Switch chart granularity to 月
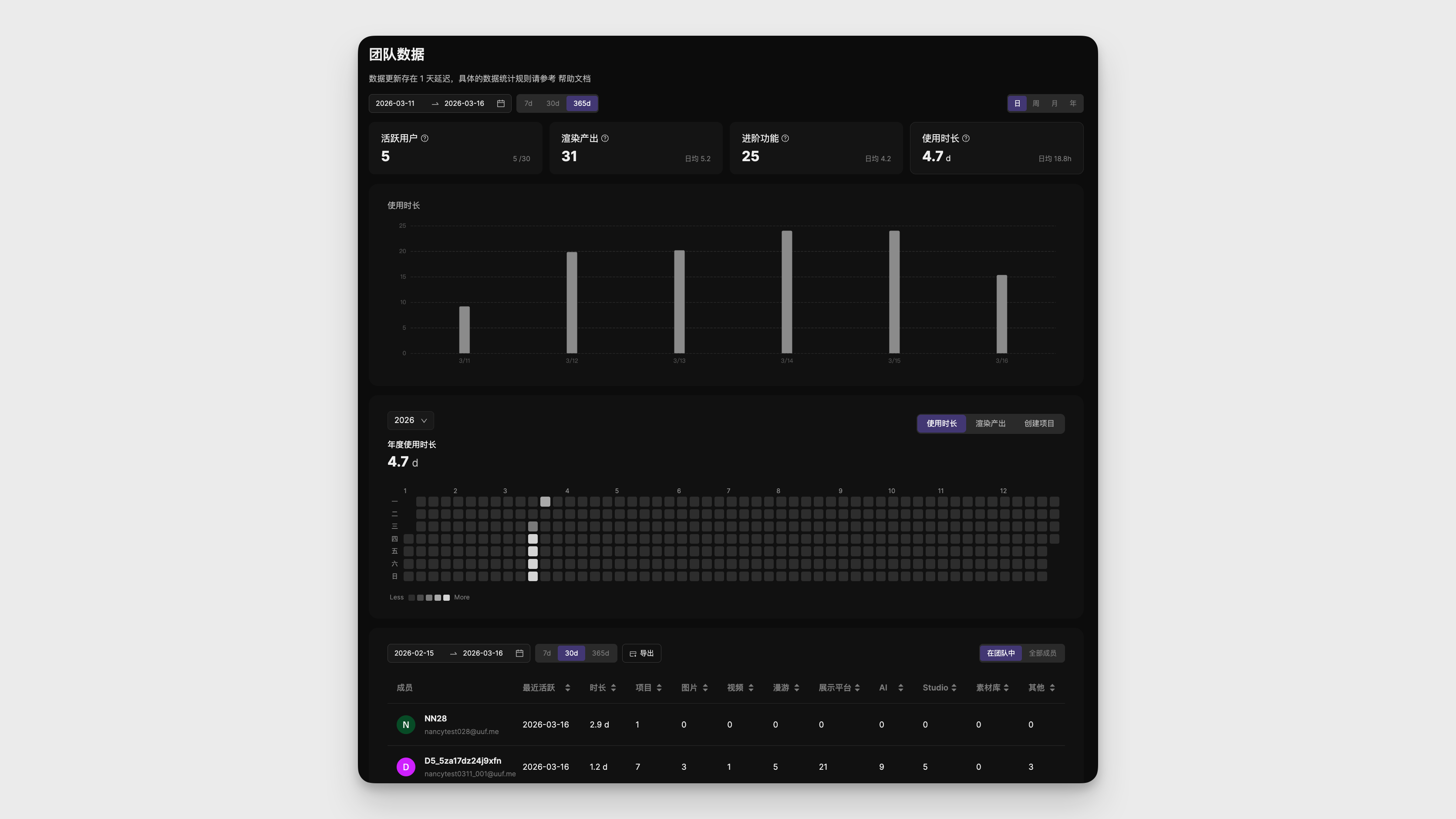Image resolution: width=1456 pixels, height=819 pixels. (1054, 104)
